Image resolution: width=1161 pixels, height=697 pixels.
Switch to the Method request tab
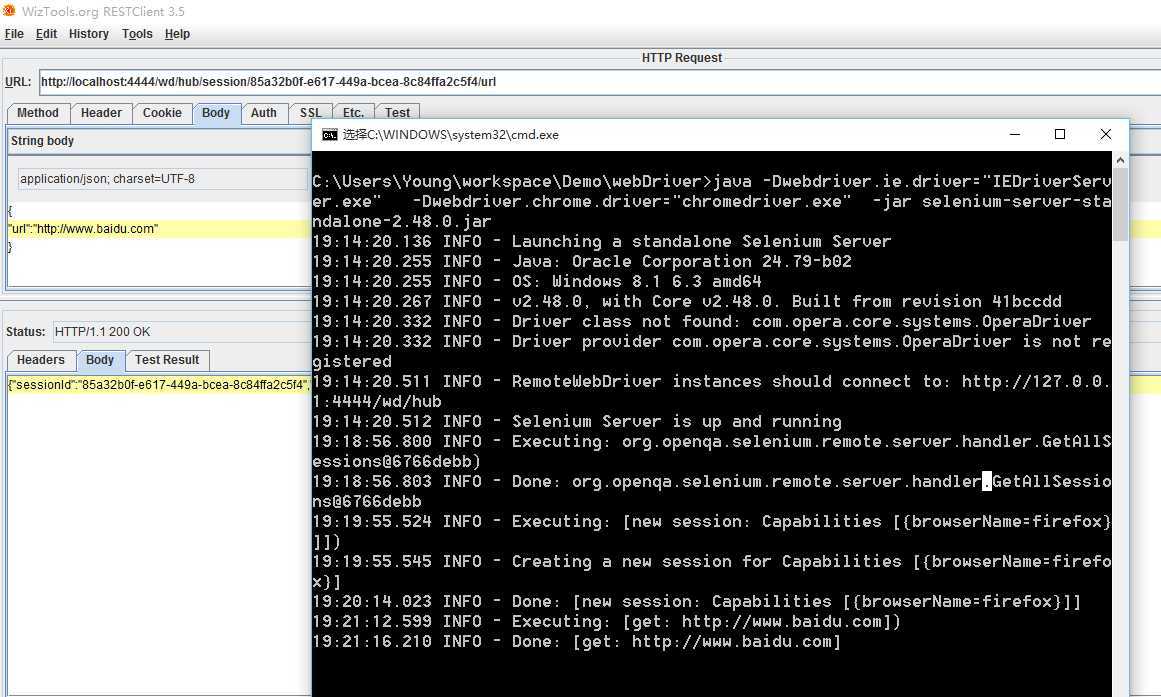pyautogui.click(x=38, y=113)
